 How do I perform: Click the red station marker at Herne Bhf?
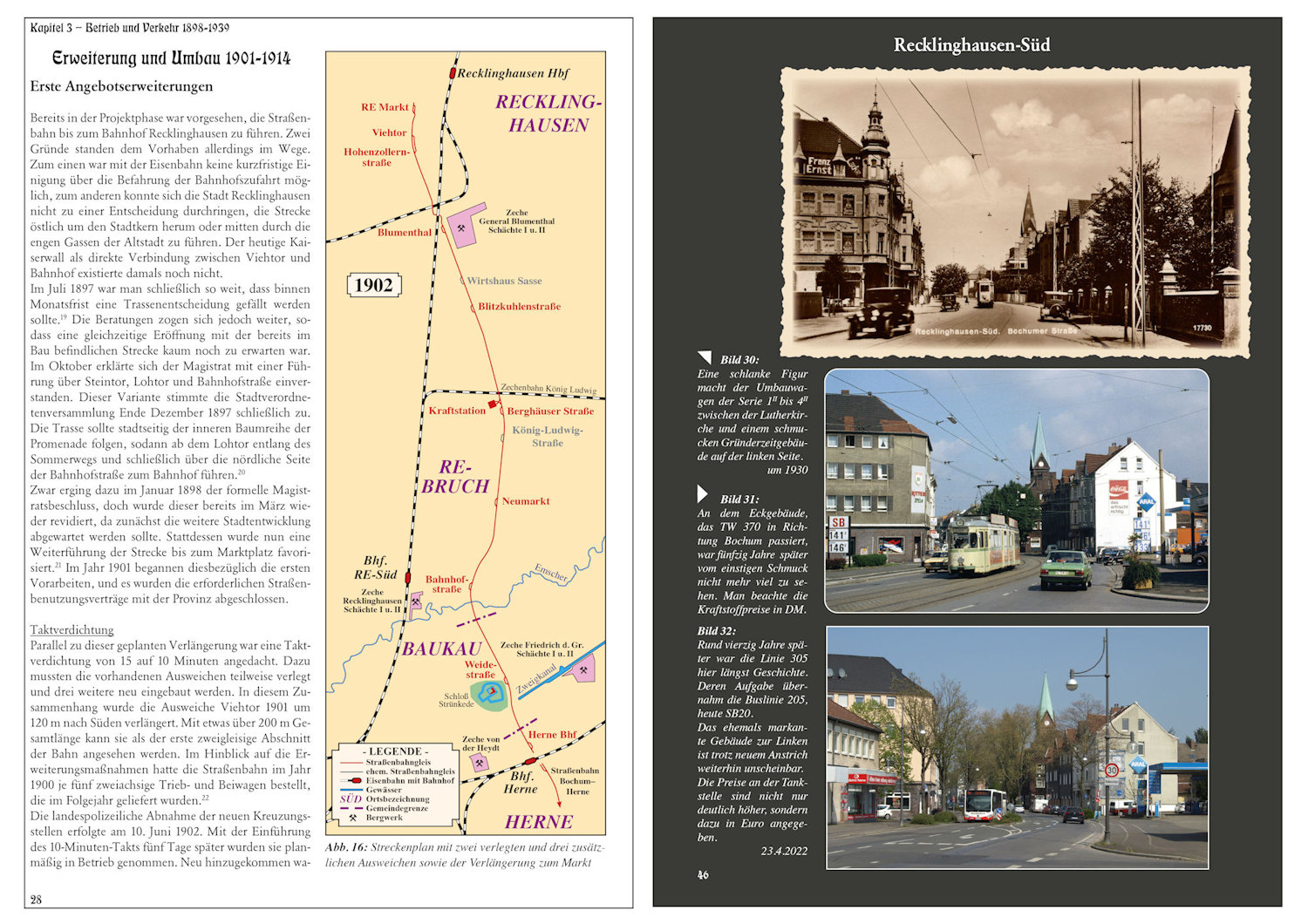click(x=530, y=762)
